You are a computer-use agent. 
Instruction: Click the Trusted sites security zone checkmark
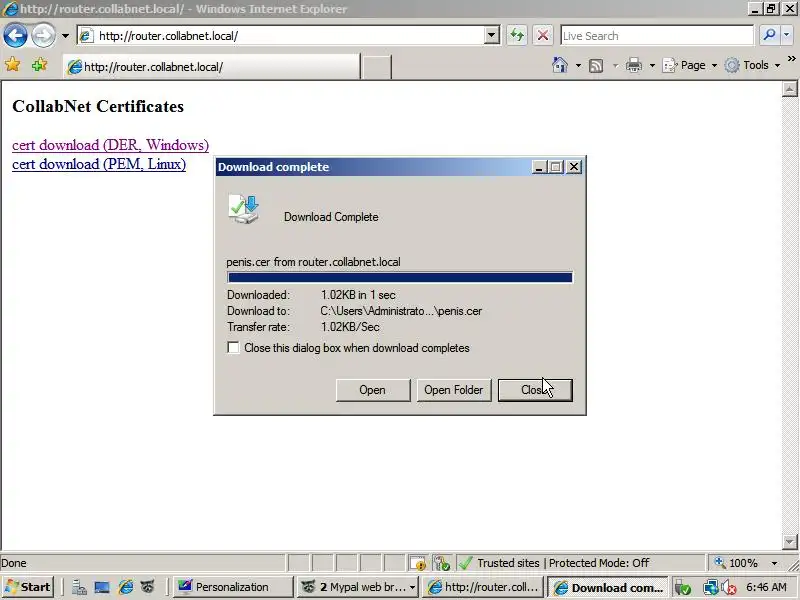(x=465, y=563)
